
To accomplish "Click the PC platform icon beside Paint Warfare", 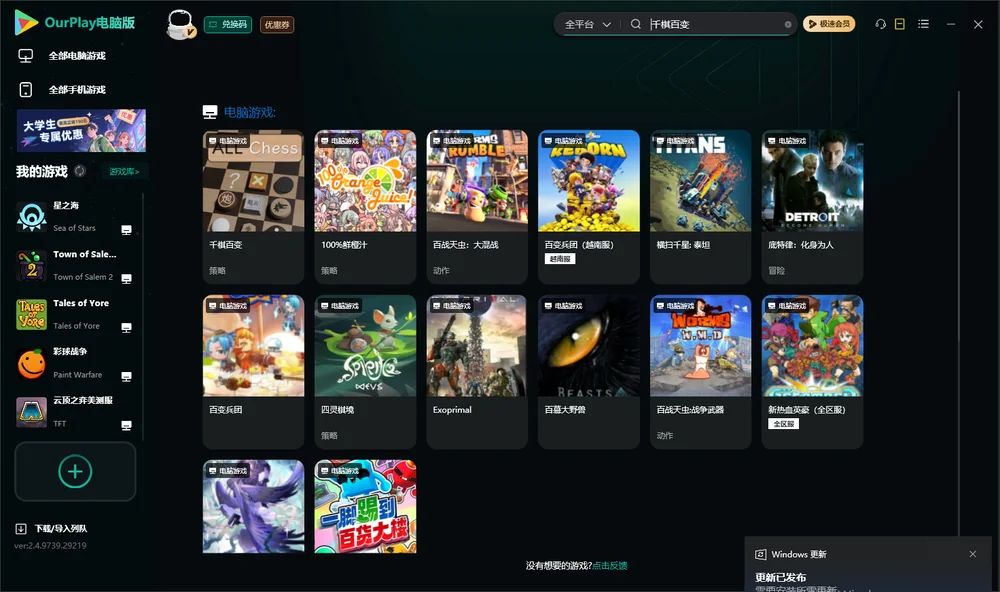I will (126, 376).
